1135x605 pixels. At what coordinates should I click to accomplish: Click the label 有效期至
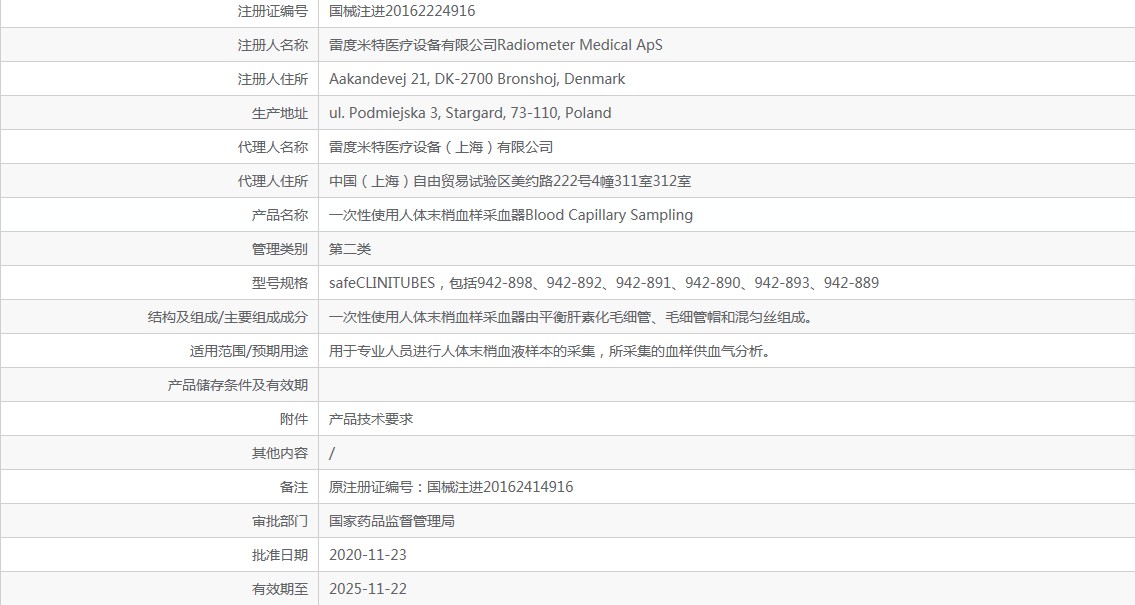coord(280,589)
